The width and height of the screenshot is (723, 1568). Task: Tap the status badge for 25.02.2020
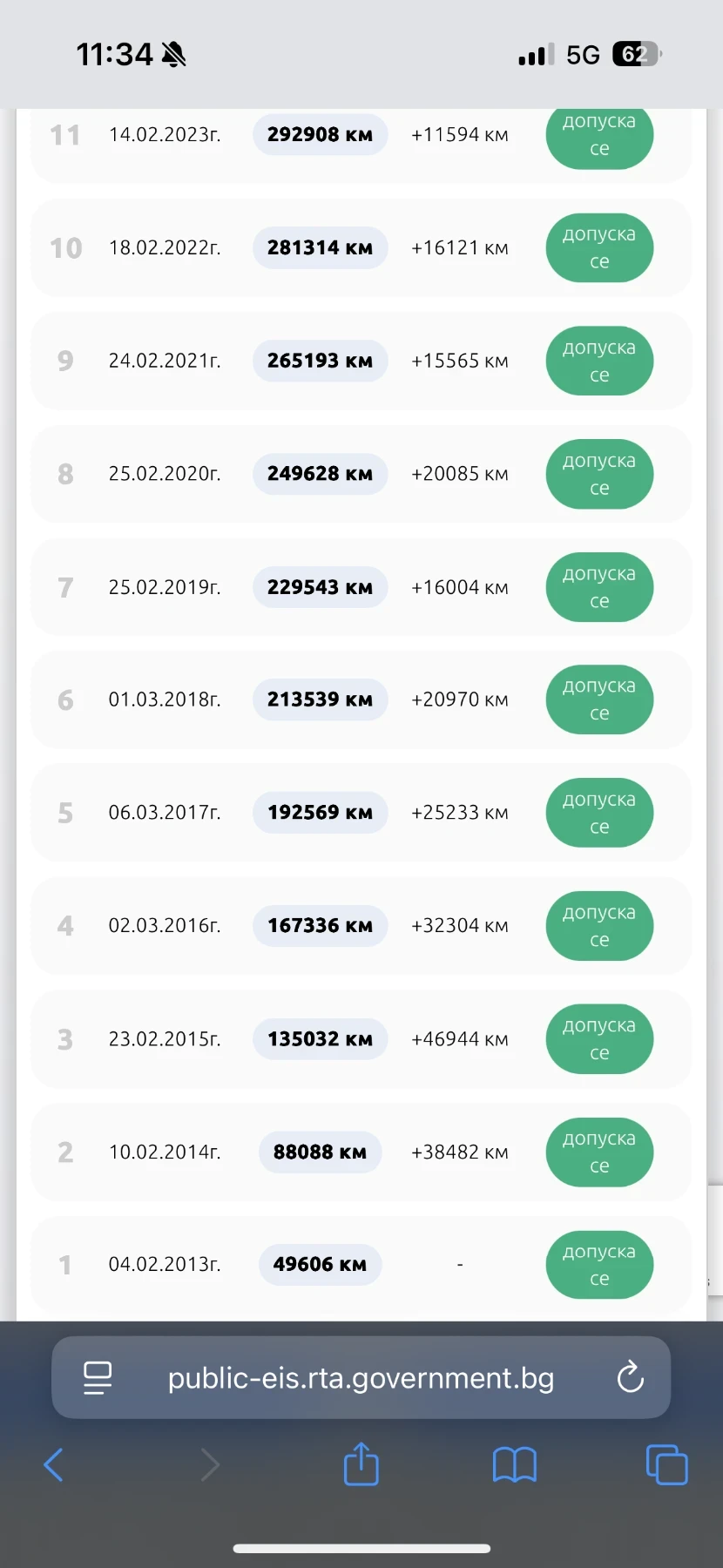point(599,474)
